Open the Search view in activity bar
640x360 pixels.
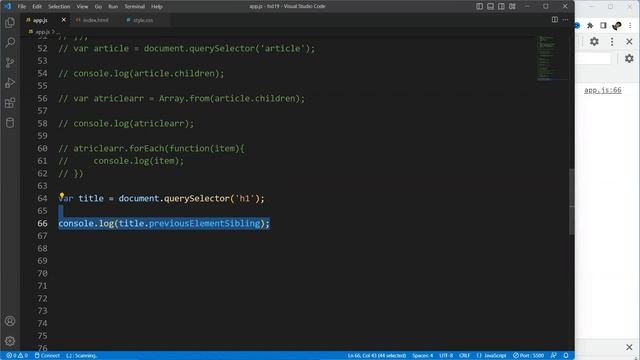[x=10, y=42]
